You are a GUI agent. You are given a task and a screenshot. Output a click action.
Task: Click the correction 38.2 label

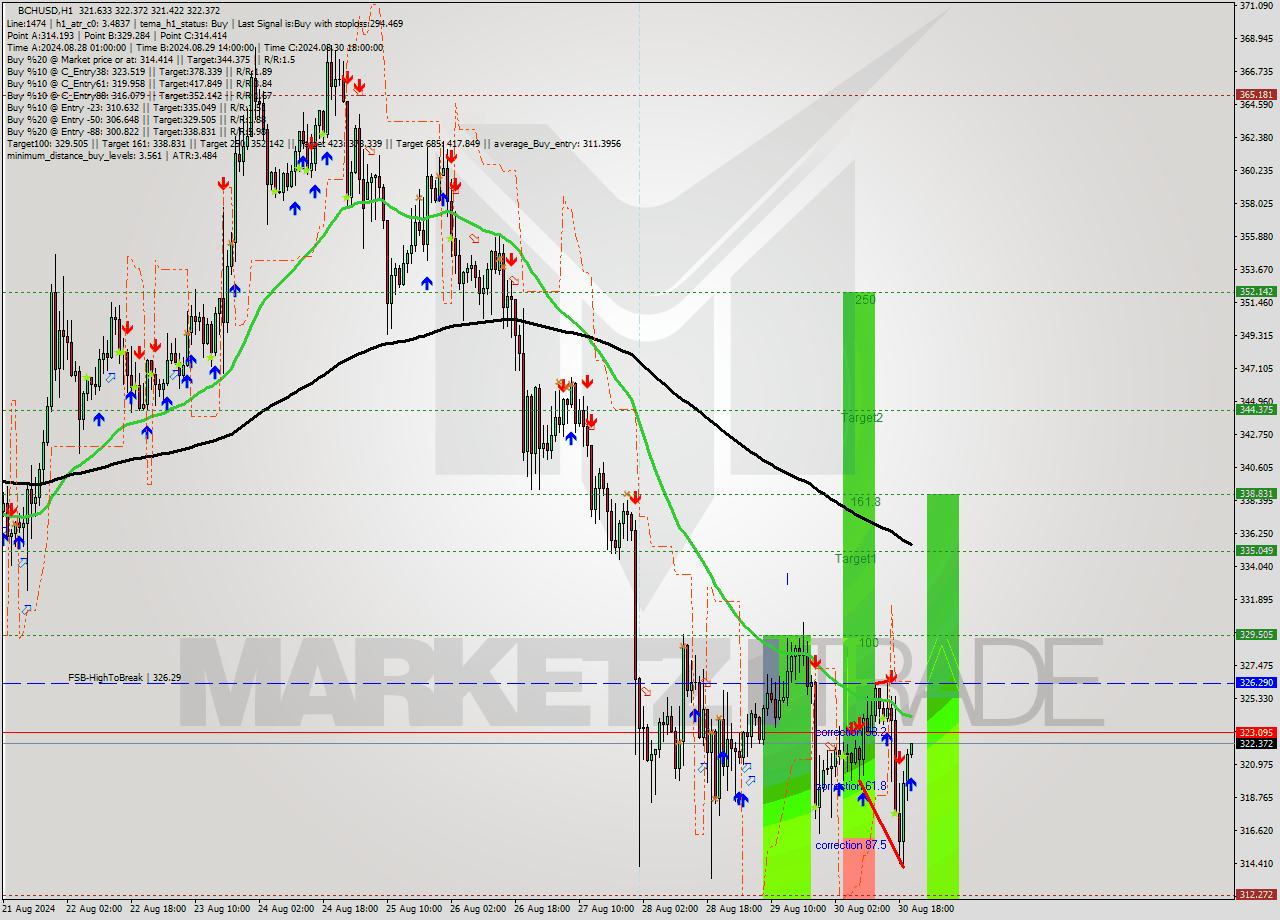click(x=851, y=732)
